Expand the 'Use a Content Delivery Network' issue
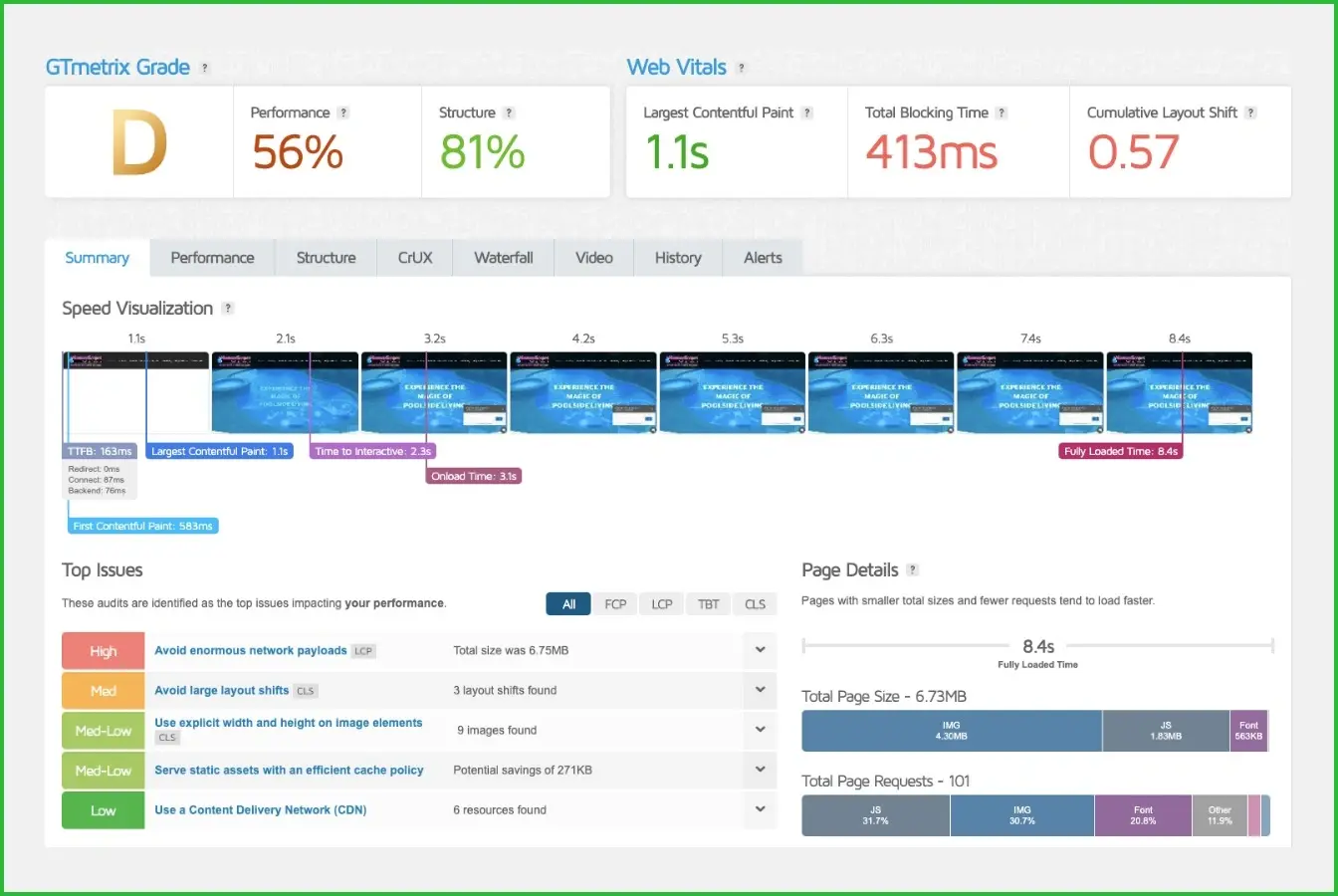The image size is (1338, 896). pos(760,809)
